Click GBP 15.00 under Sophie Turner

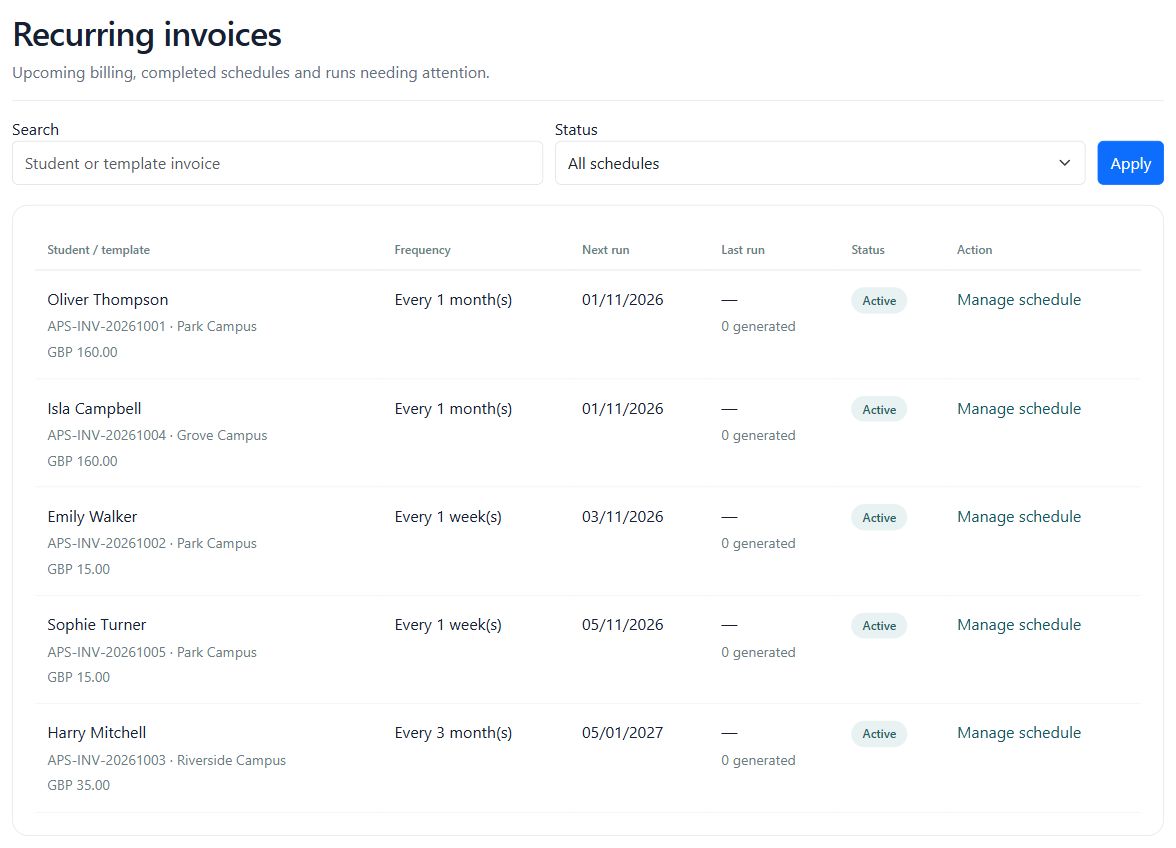[78, 677]
